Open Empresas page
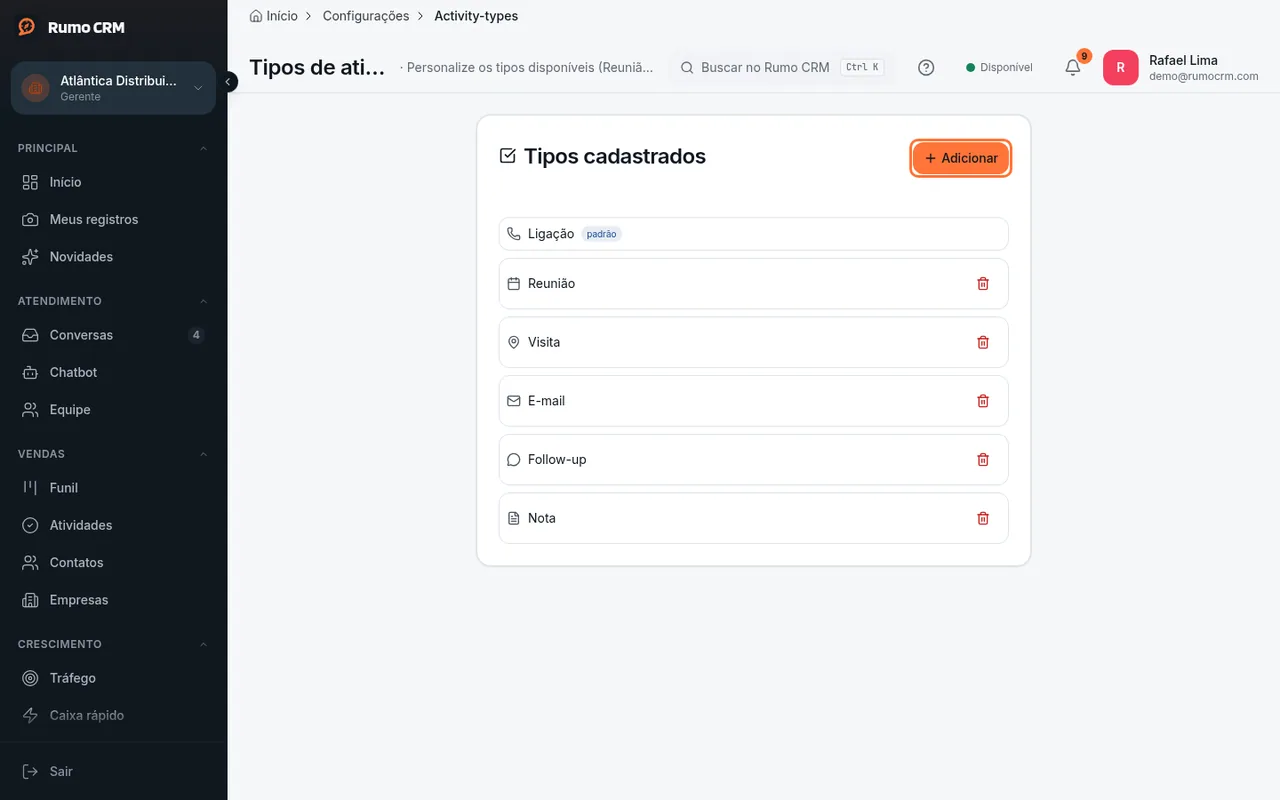1280x800 pixels. coord(113,600)
